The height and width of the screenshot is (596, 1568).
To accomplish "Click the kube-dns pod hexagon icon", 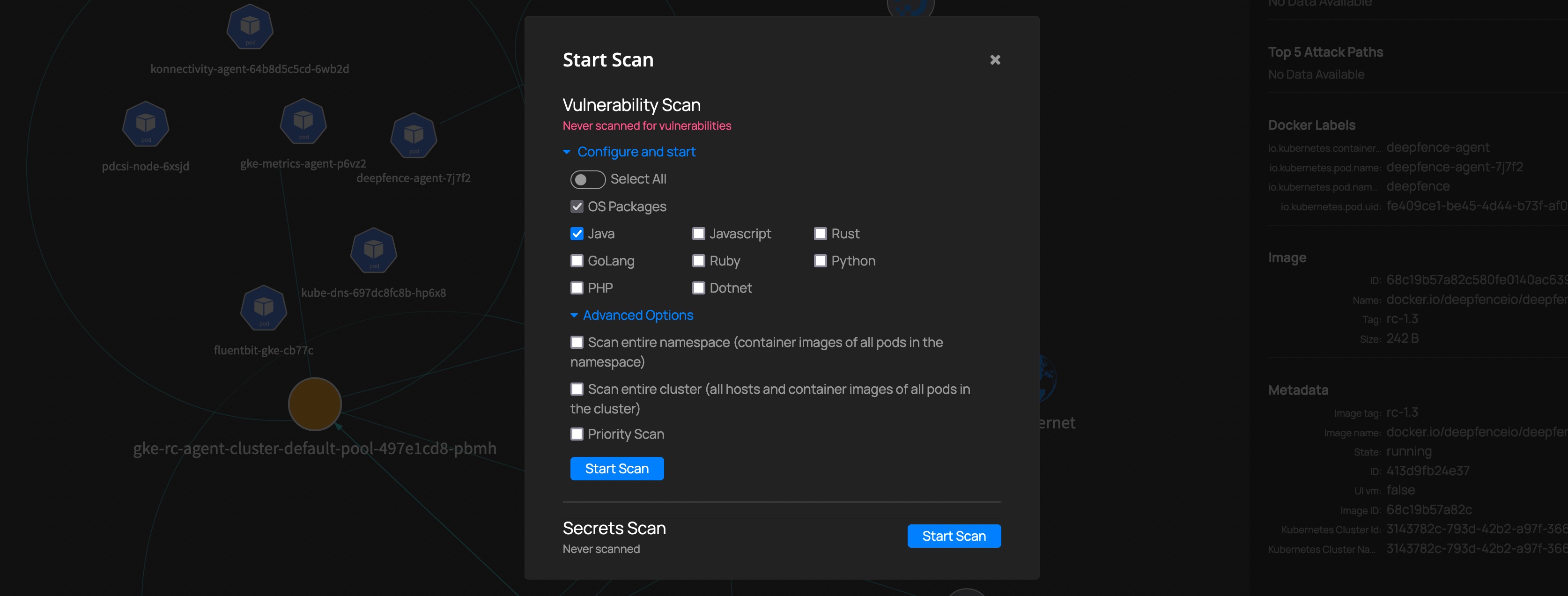I will point(374,250).
